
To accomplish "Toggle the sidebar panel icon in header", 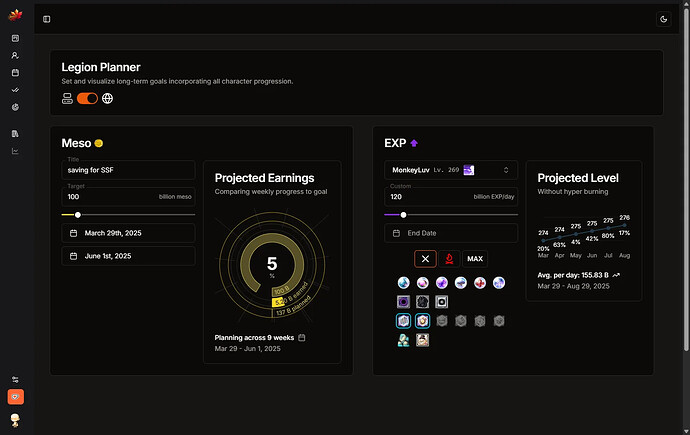I will (x=47, y=19).
